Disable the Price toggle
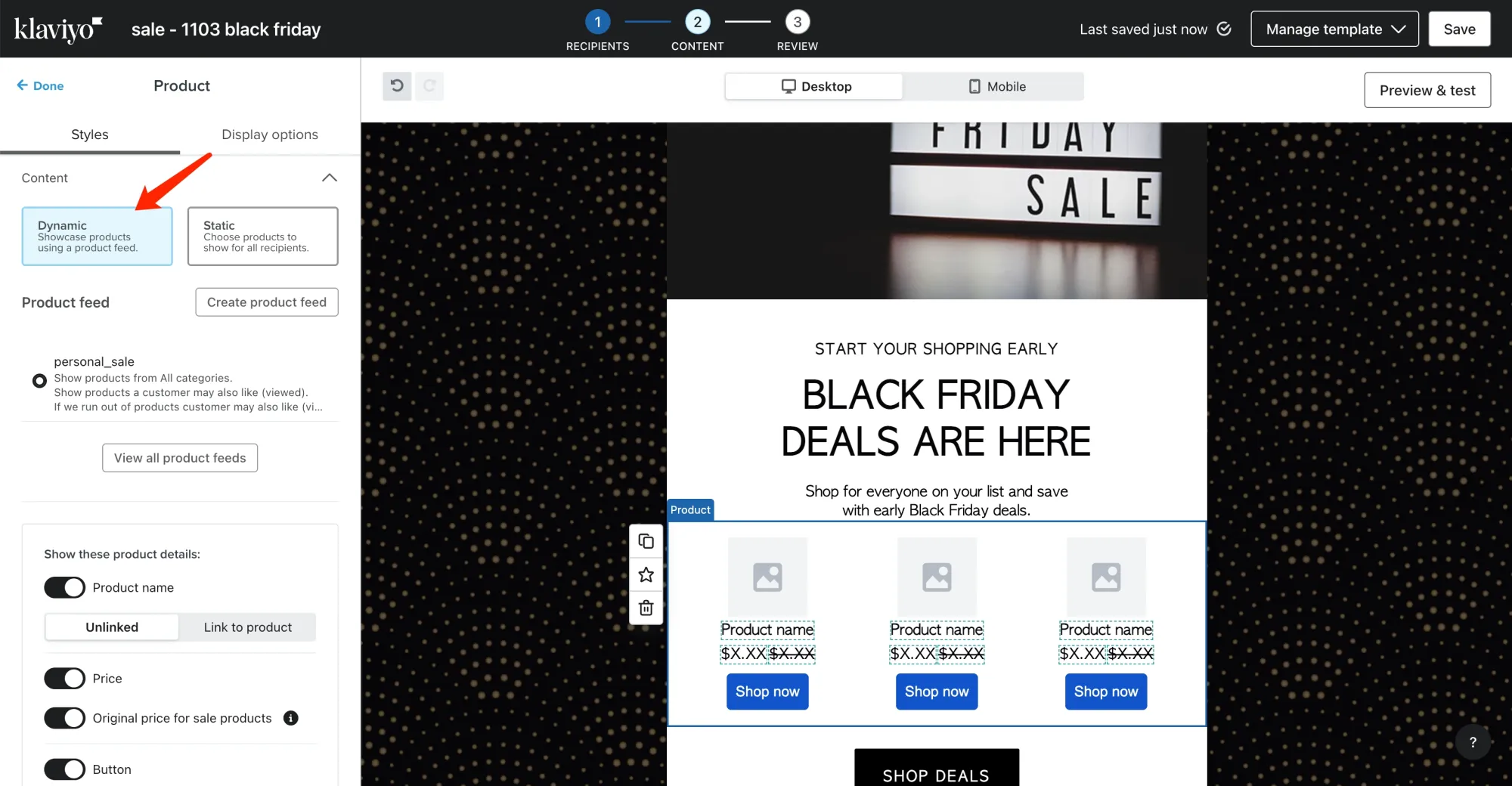Image resolution: width=1512 pixels, height=786 pixels. coord(65,678)
